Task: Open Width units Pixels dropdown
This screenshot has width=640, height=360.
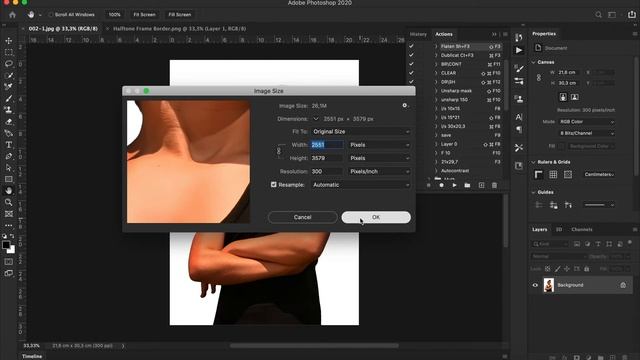Action: (379, 145)
